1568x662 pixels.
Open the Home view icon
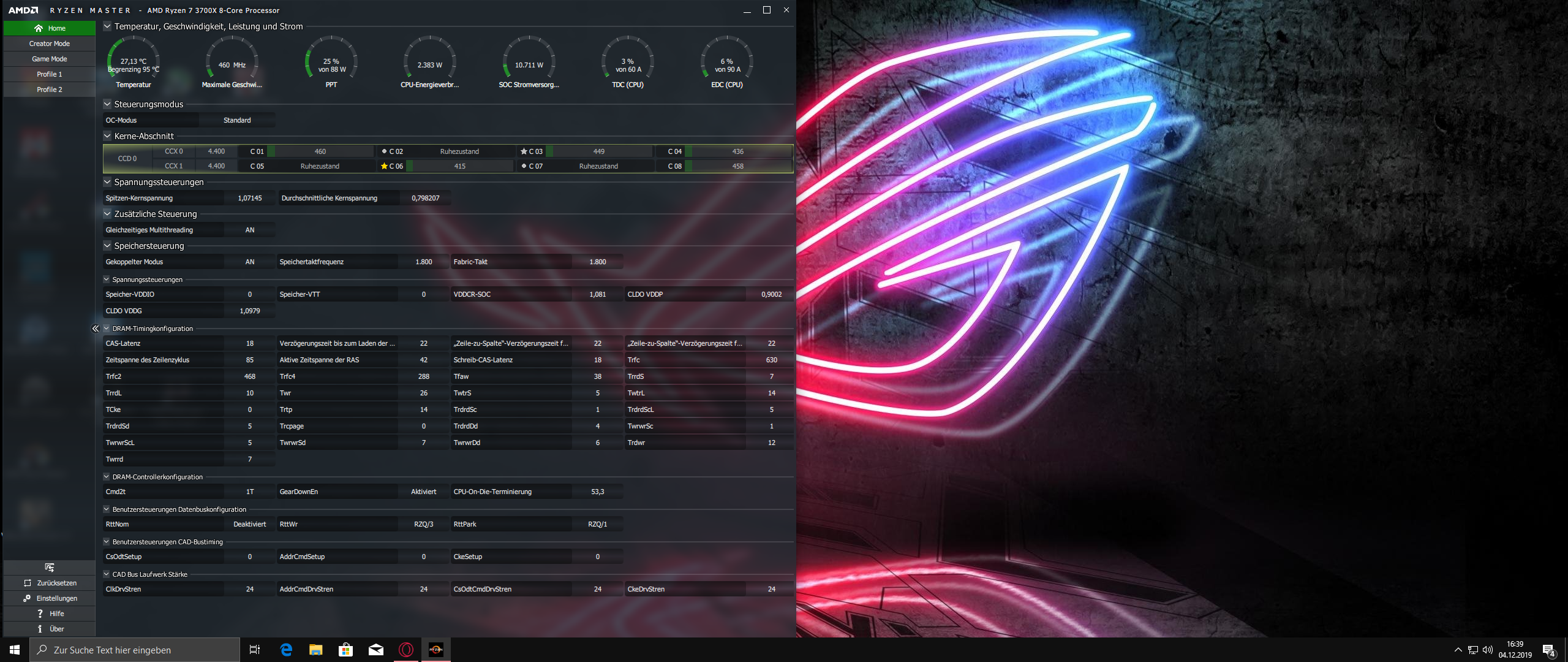tap(39, 28)
